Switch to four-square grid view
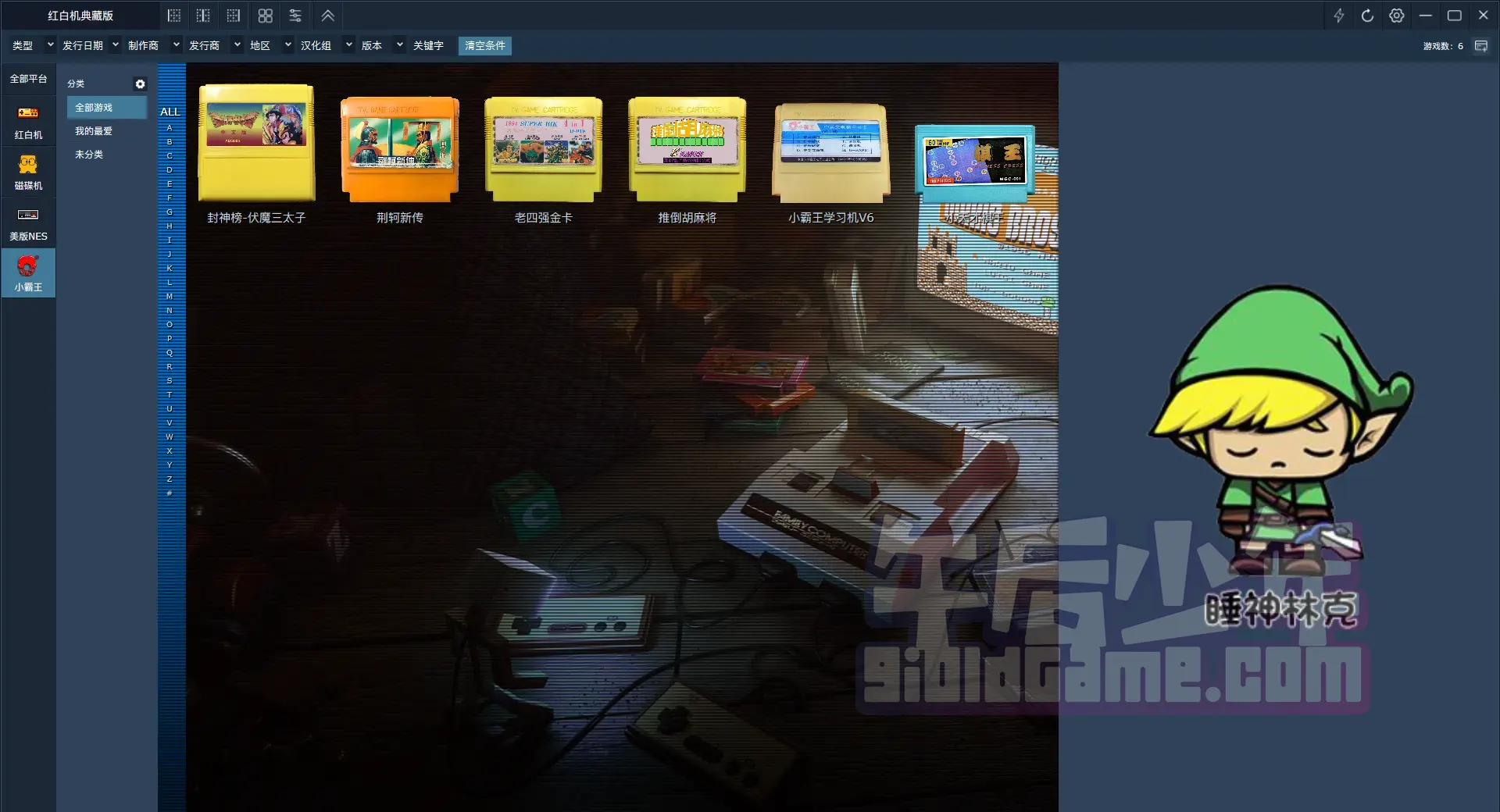The height and width of the screenshot is (812, 1500). (266, 16)
